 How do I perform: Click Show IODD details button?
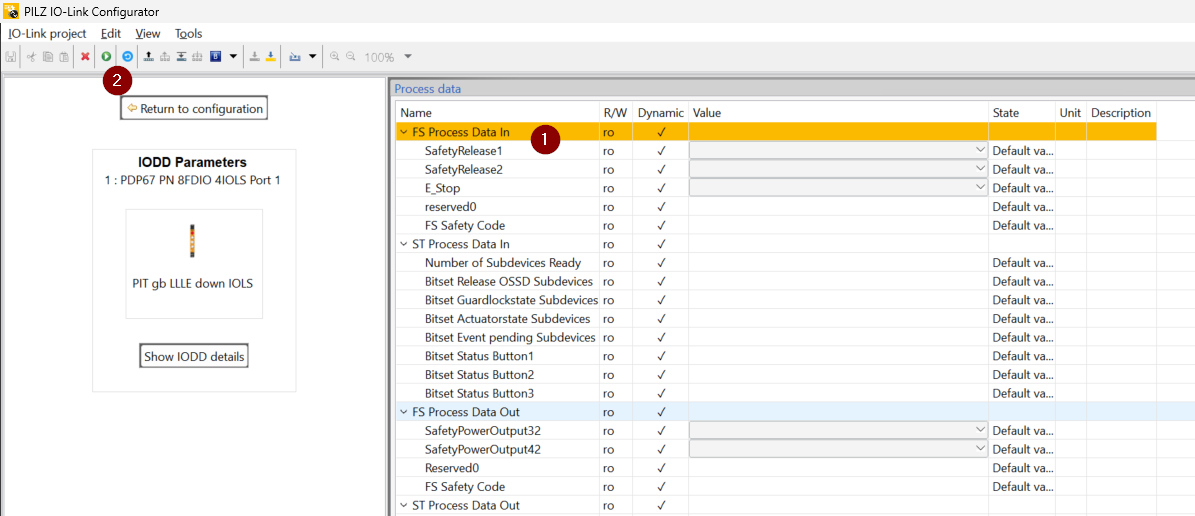point(194,356)
